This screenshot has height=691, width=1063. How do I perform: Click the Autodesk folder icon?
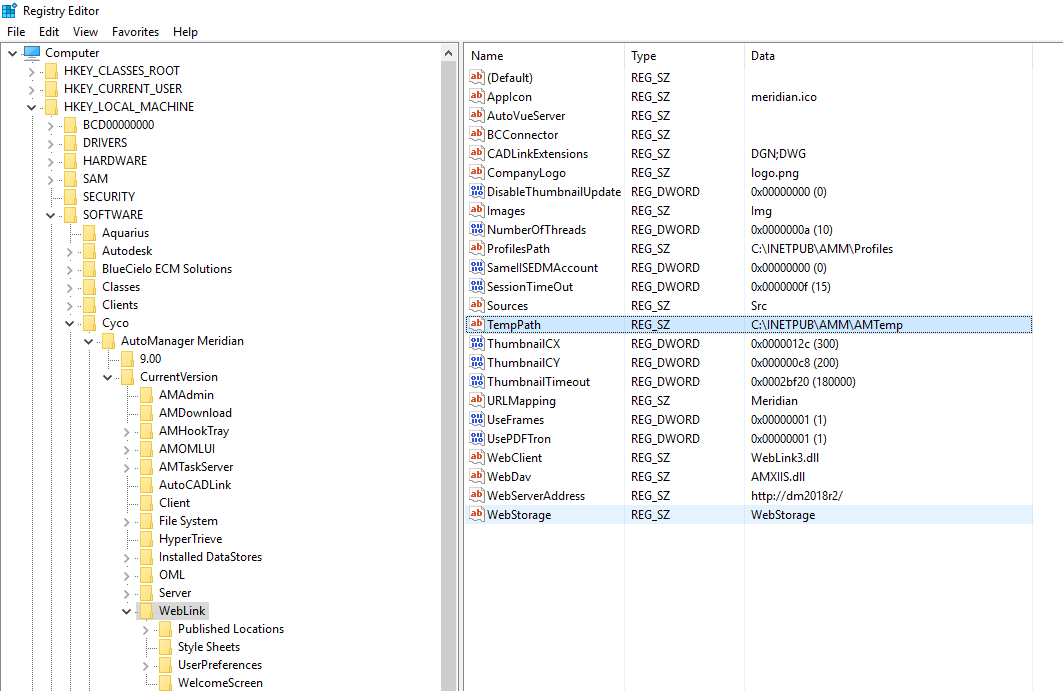(89, 251)
